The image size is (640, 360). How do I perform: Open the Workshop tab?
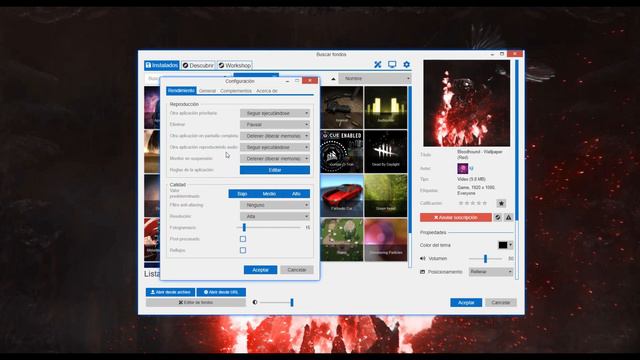235,65
